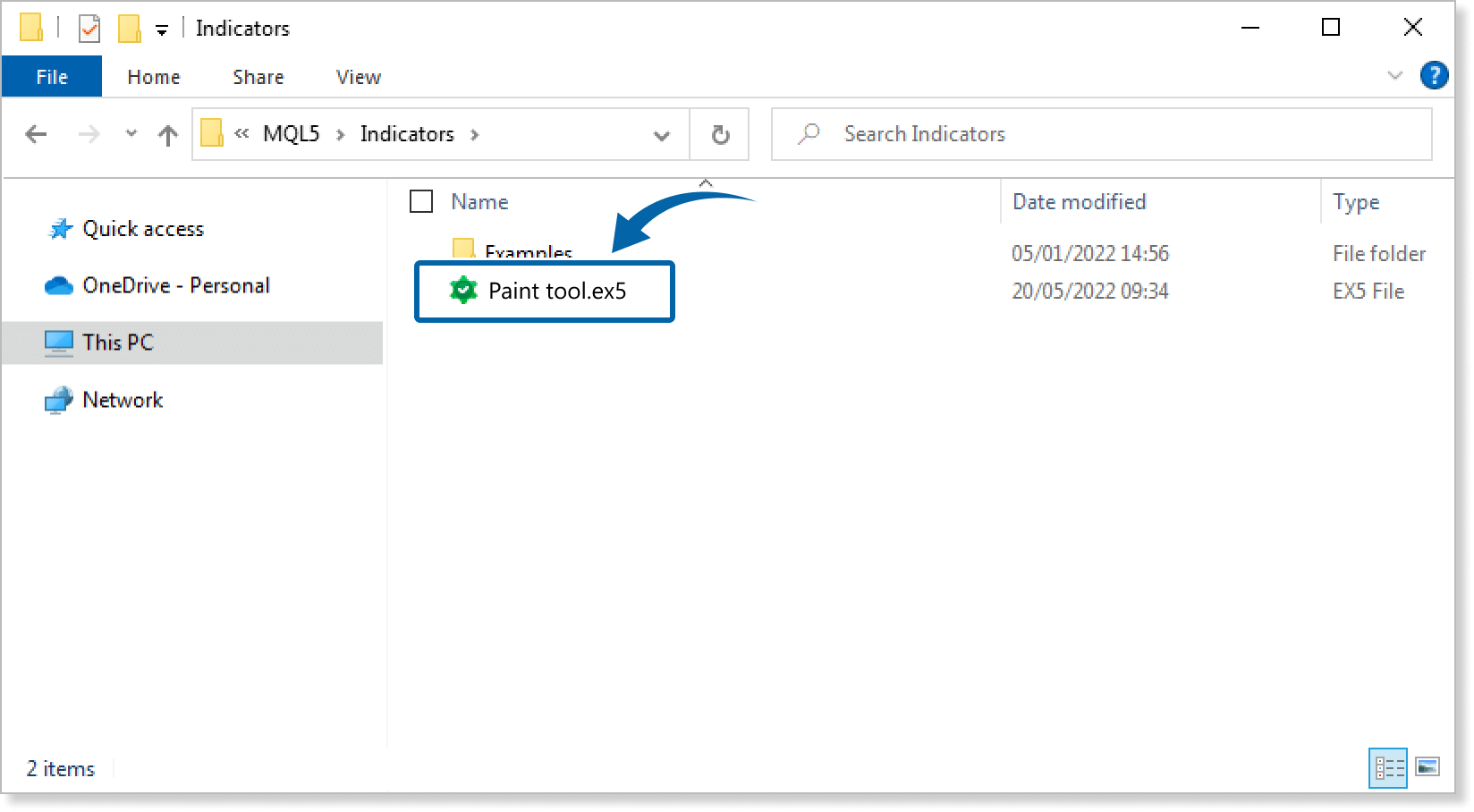Click the properties icon in title bar

pos(89,29)
